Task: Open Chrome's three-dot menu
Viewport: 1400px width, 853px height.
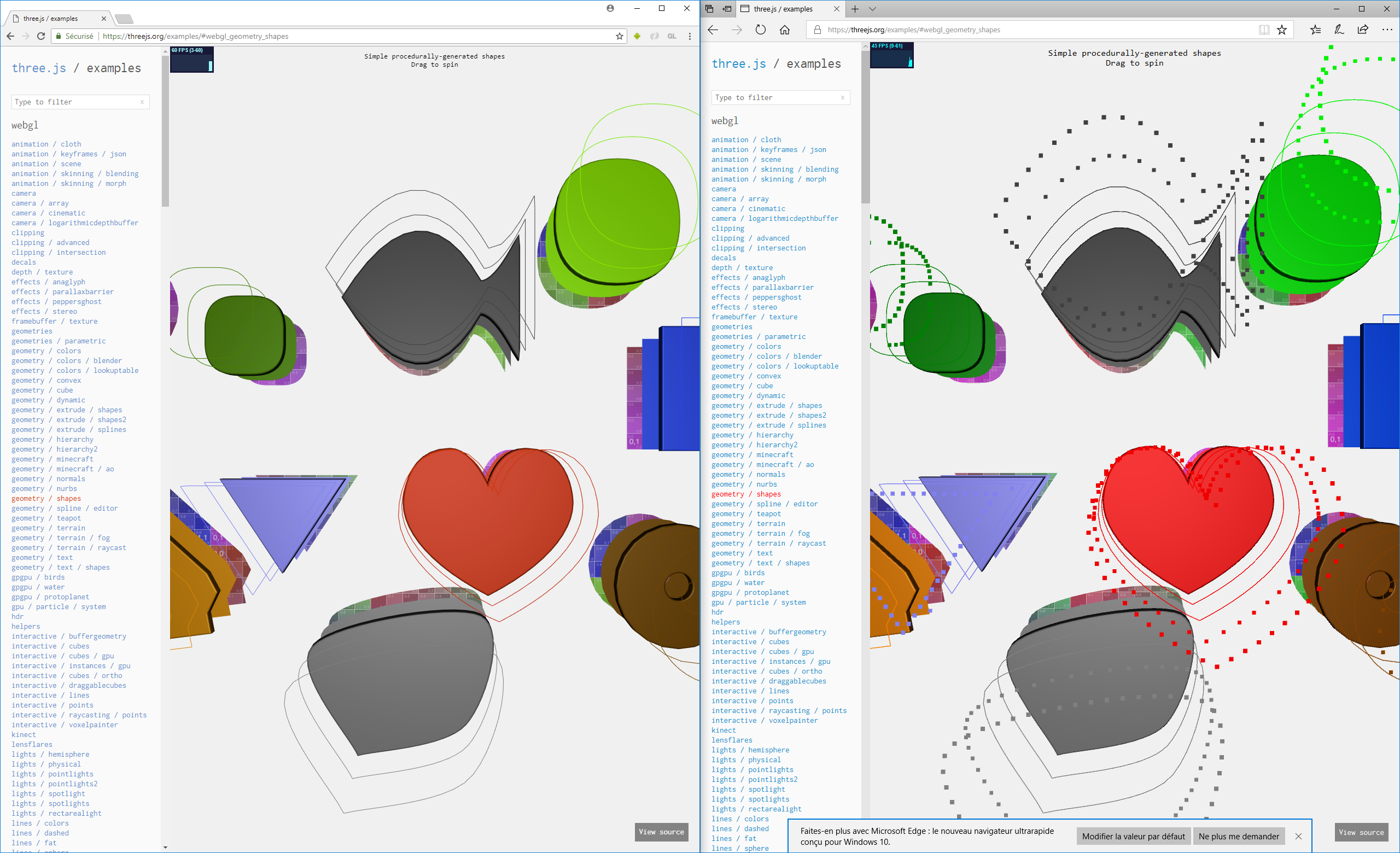Action: (x=690, y=36)
